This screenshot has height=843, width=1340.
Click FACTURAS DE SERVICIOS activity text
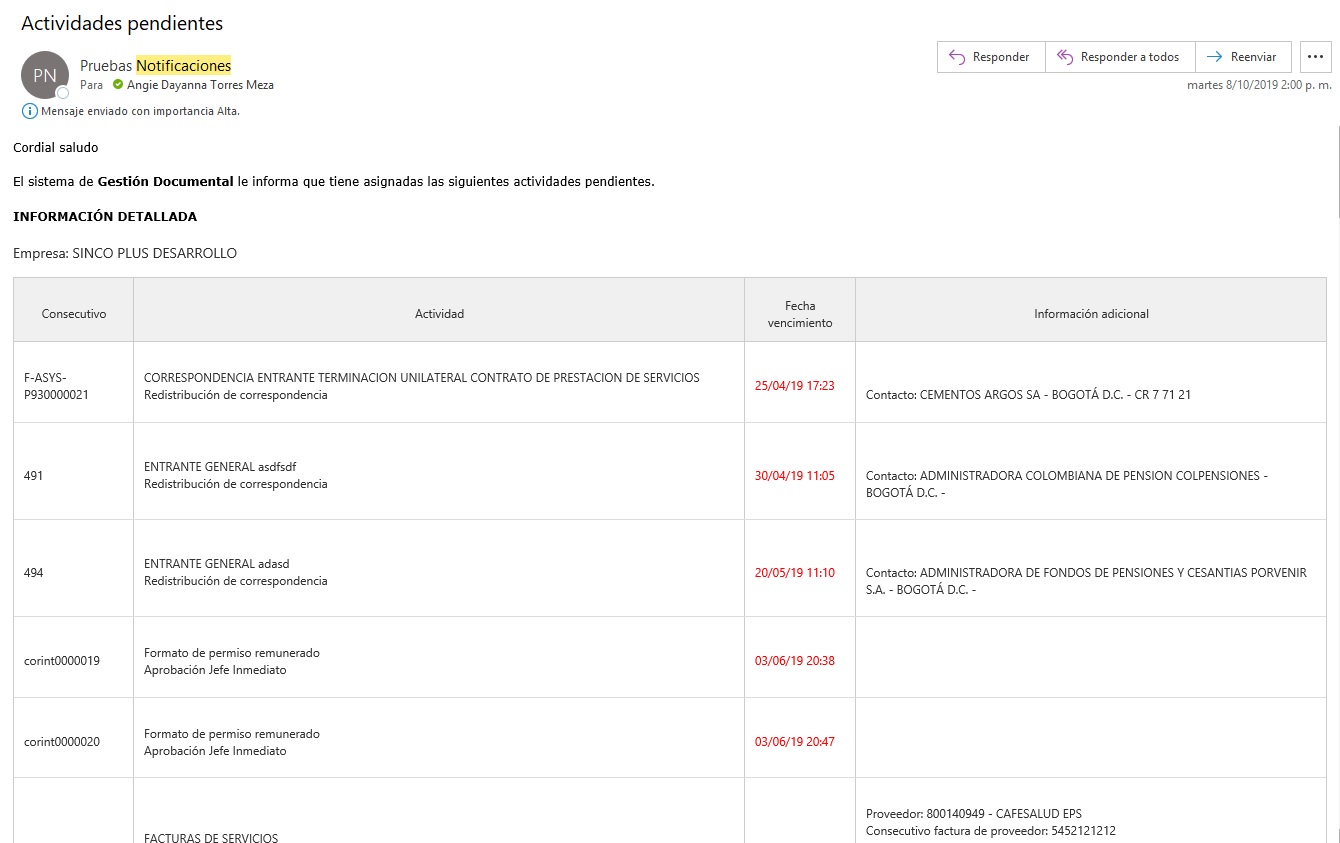point(211,838)
